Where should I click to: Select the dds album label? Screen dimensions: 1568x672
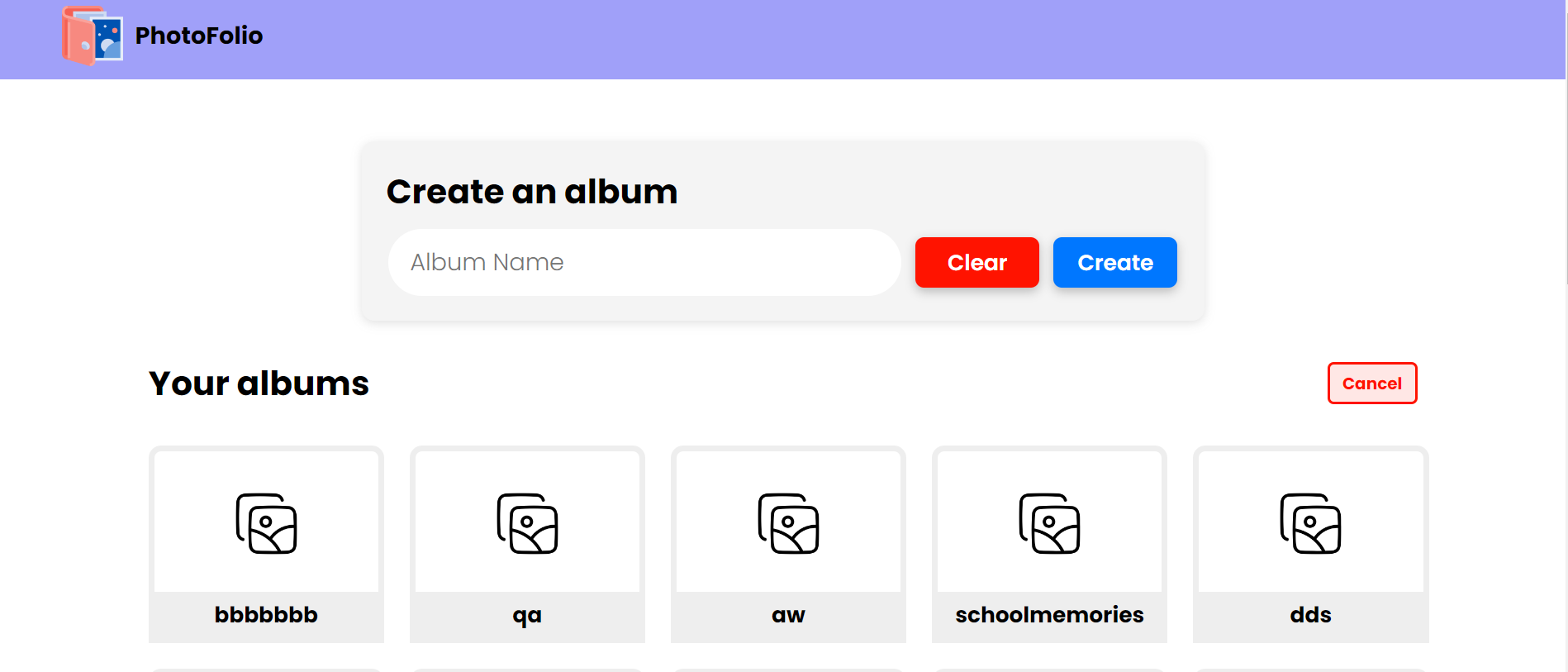pyautogui.click(x=1310, y=615)
